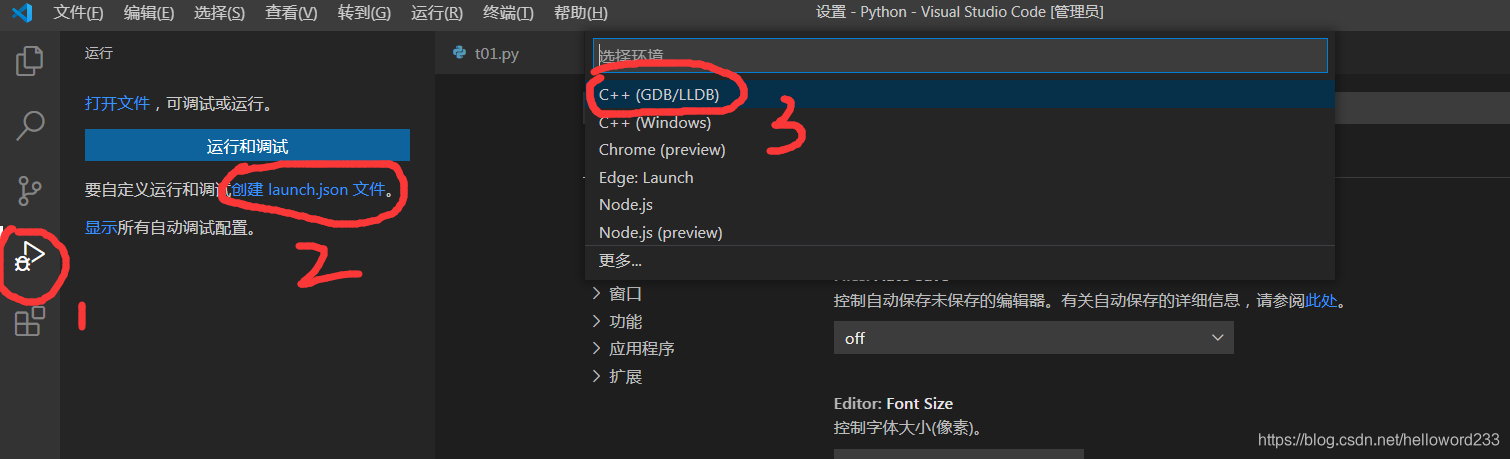1510x459 pixels.
Task: Click the 创建 launch.json 文件 link
Action: (309, 189)
